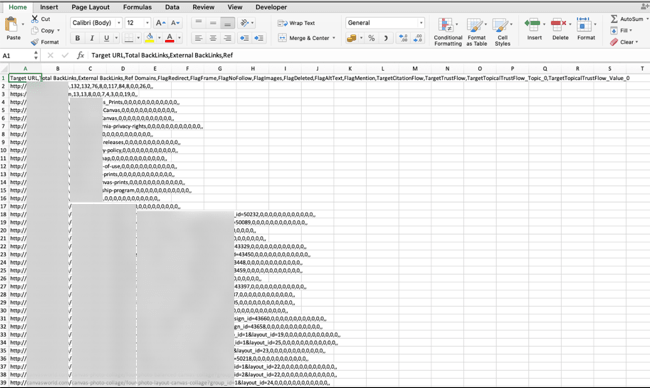Screen dimensions: 650x388
Task: Decrease the cell indent
Action: click(x=244, y=38)
